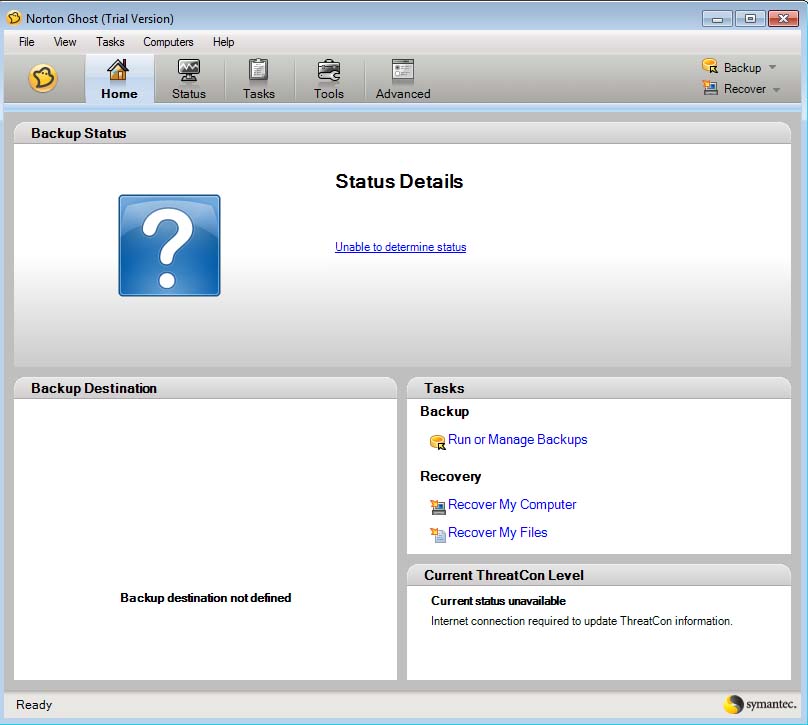Click 'Backup destination not defined' text
The height and width of the screenshot is (725, 808).
(x=206, y=598)
